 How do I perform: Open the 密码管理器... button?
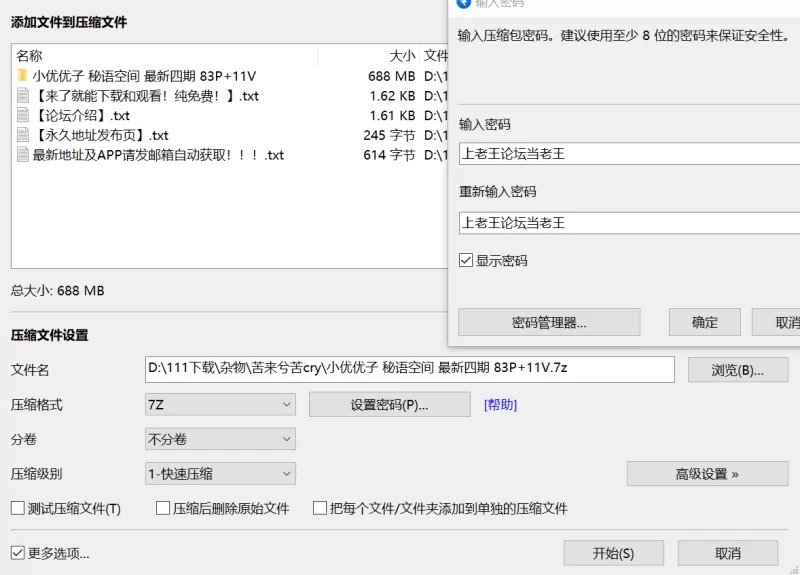tap(549, 322)
